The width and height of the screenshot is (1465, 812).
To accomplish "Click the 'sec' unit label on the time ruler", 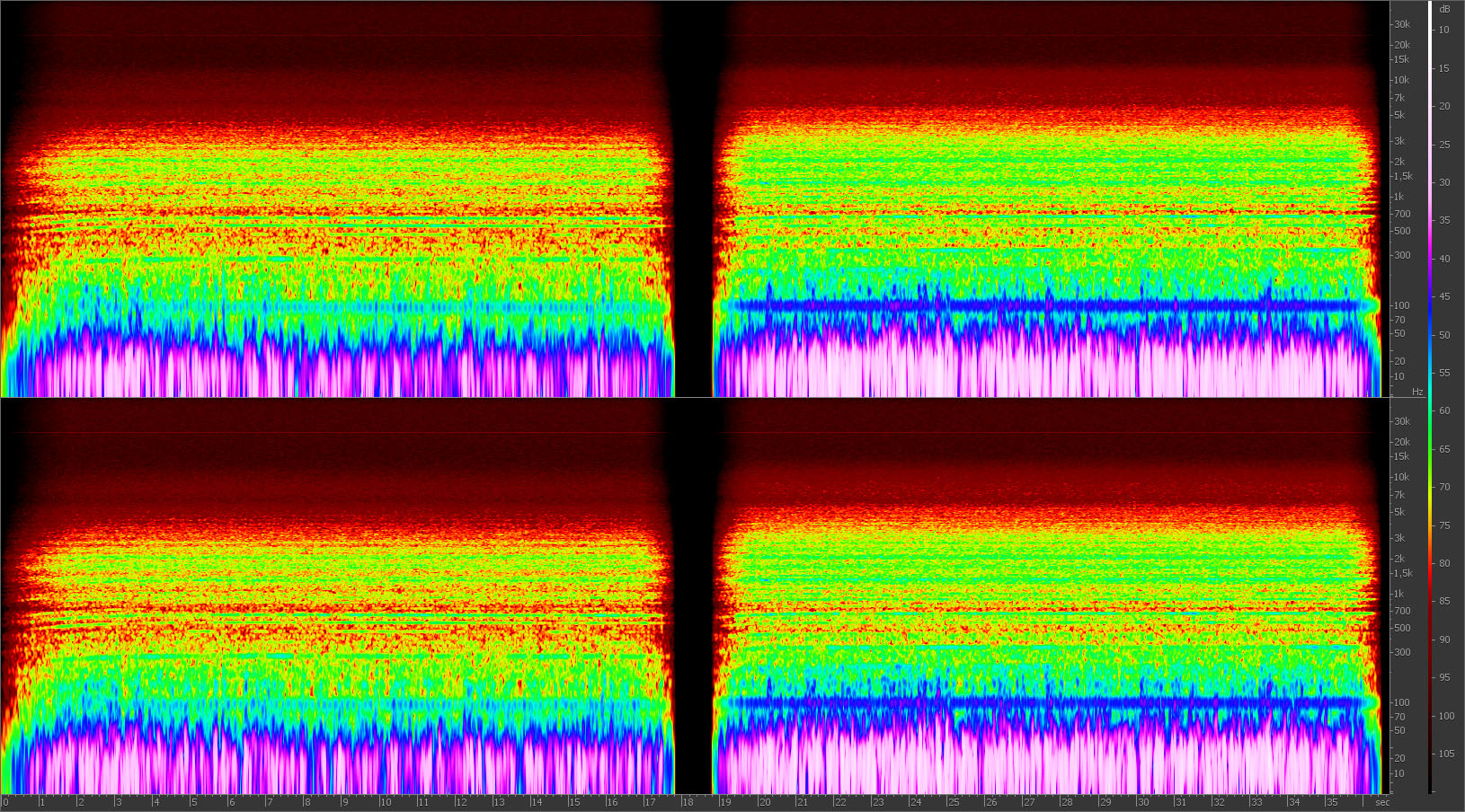I will 1381,802.
